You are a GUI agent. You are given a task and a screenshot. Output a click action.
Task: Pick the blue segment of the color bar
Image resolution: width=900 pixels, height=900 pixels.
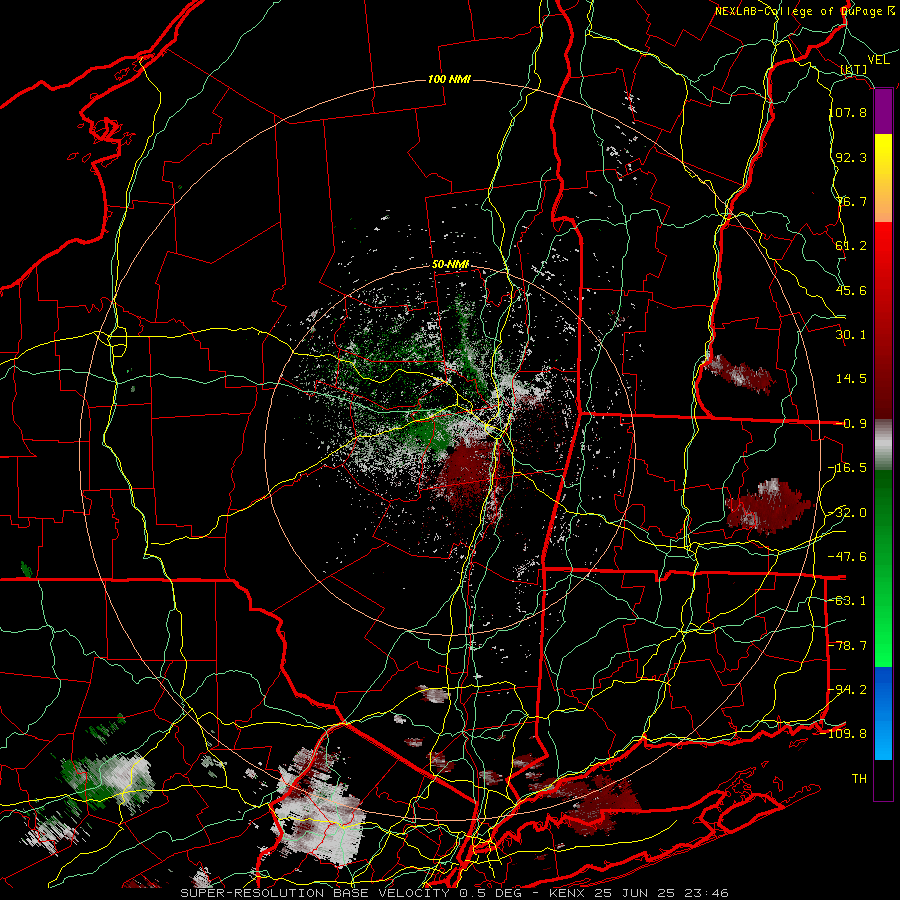pyautogui.click(x=883, y=713)
